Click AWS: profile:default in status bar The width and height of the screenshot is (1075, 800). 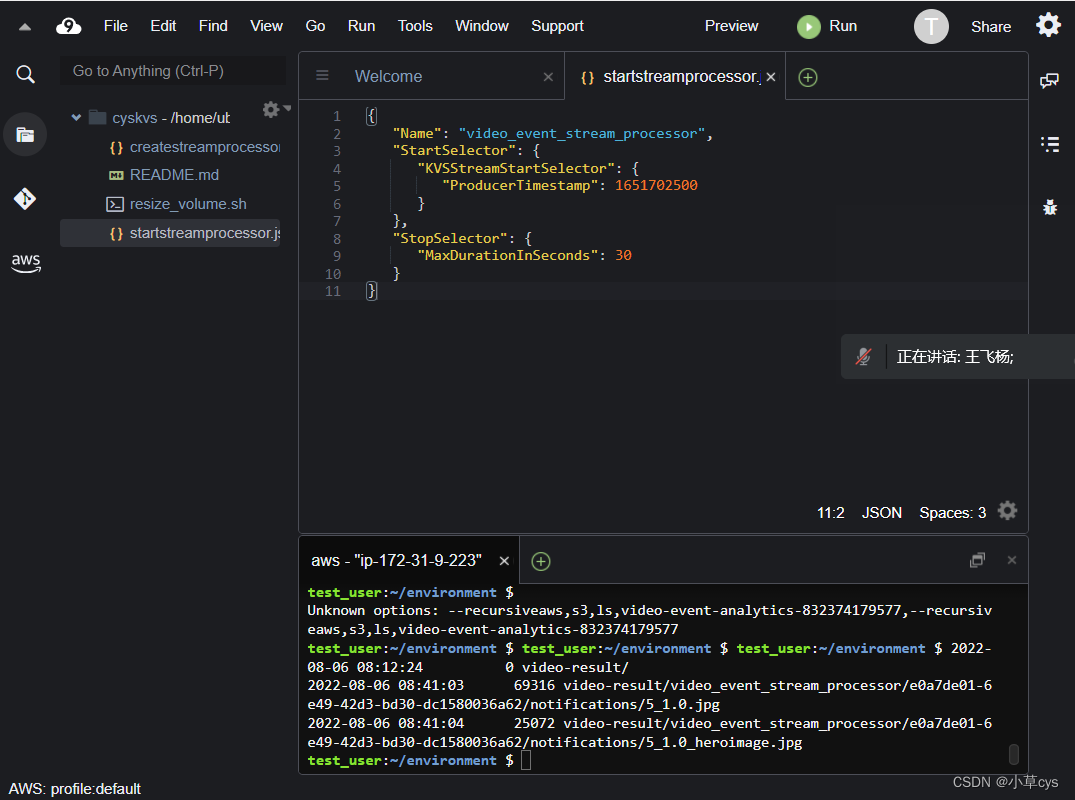(x=75, y=789)
